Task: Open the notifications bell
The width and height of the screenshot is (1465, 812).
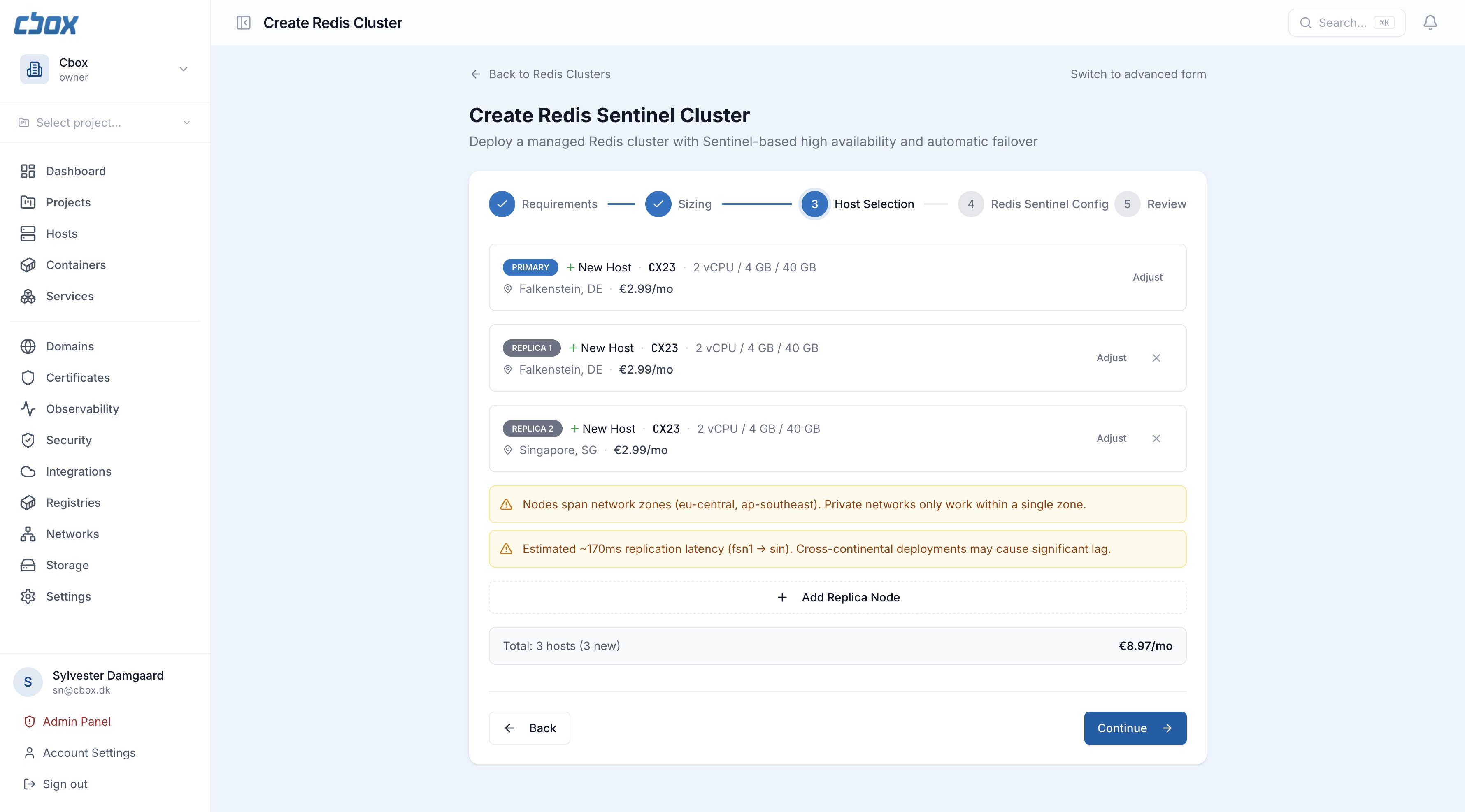Action: click(1430, 23)
